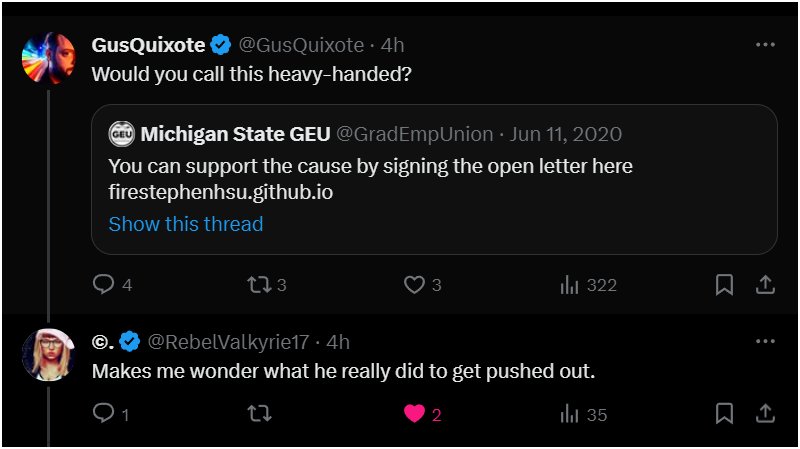Click Show this thread link

(x=186, y=224)
